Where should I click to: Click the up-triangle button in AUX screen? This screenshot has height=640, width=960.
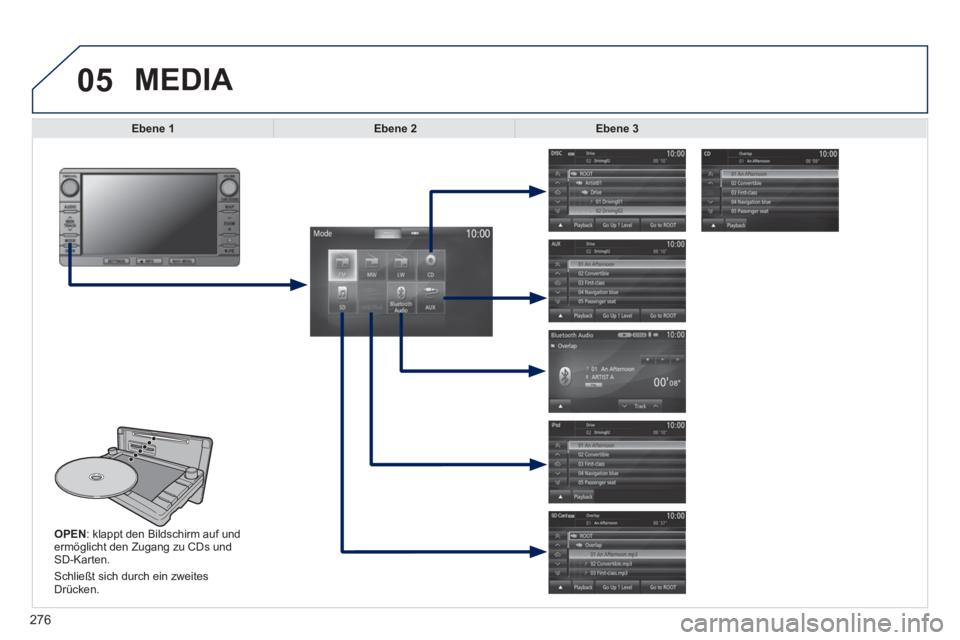tap(560, 315)
